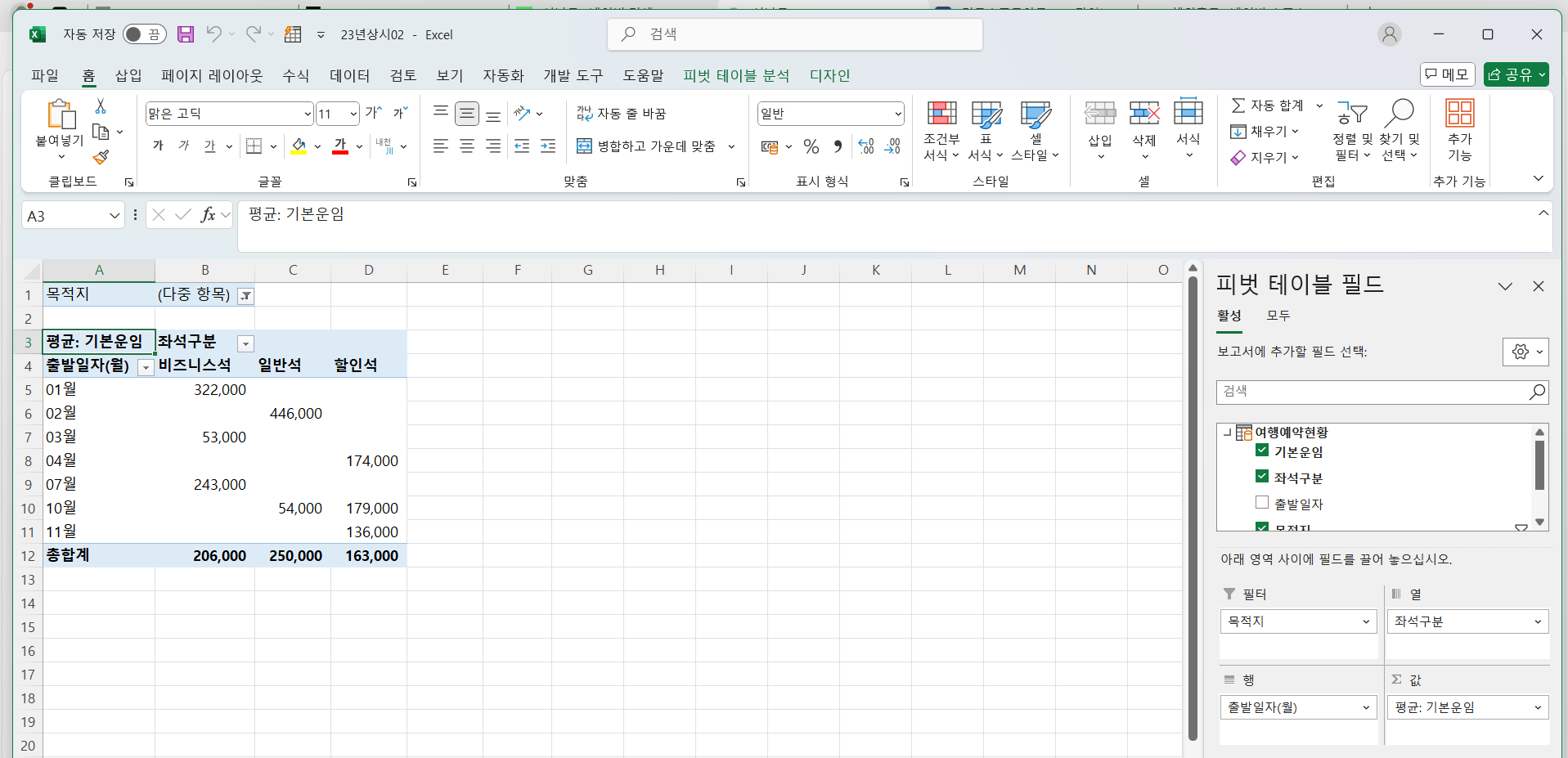Viewport: 1568px width, 758px height.
Task: Switch to the 삽입 ribbon tab
Action: point(128,75)
